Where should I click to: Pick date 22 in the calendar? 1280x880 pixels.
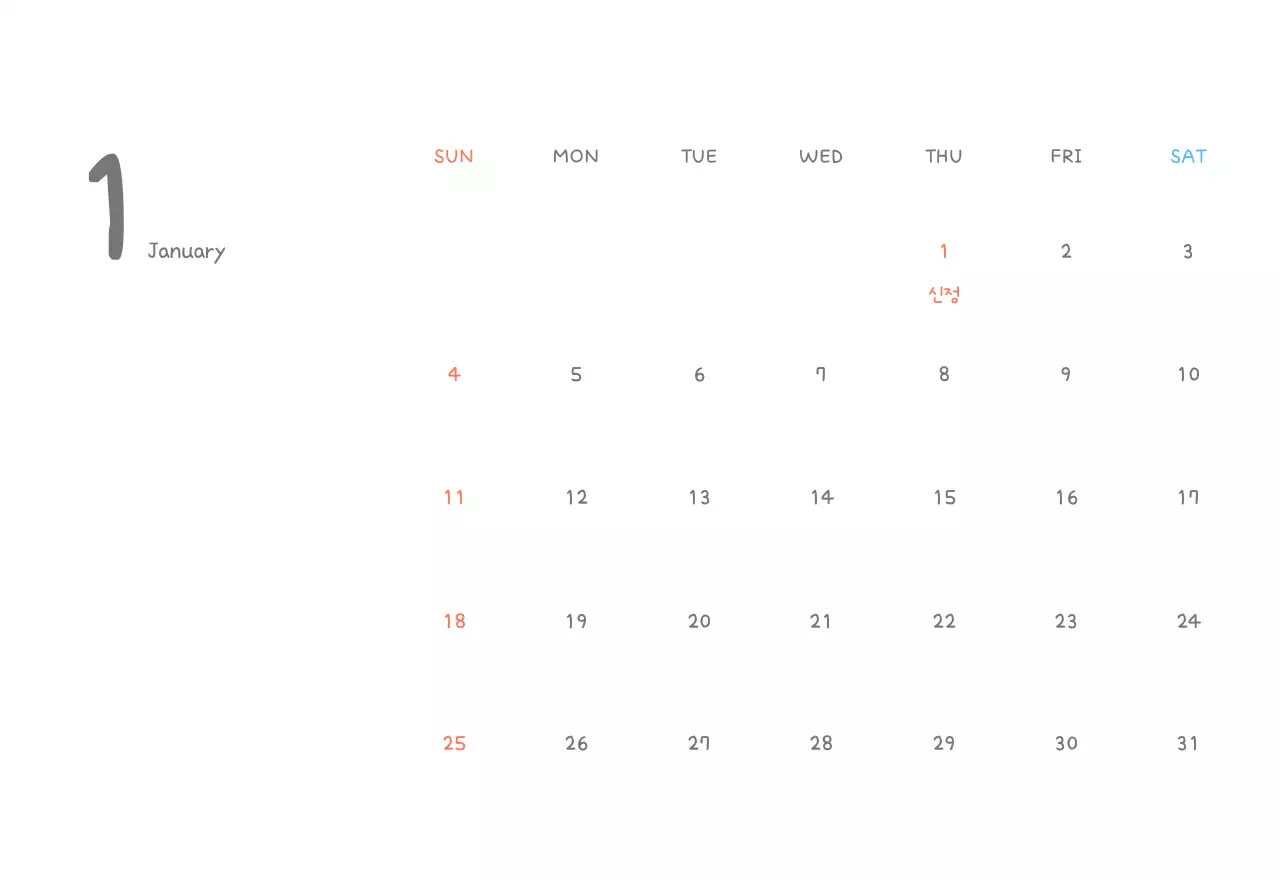point(944,621)
